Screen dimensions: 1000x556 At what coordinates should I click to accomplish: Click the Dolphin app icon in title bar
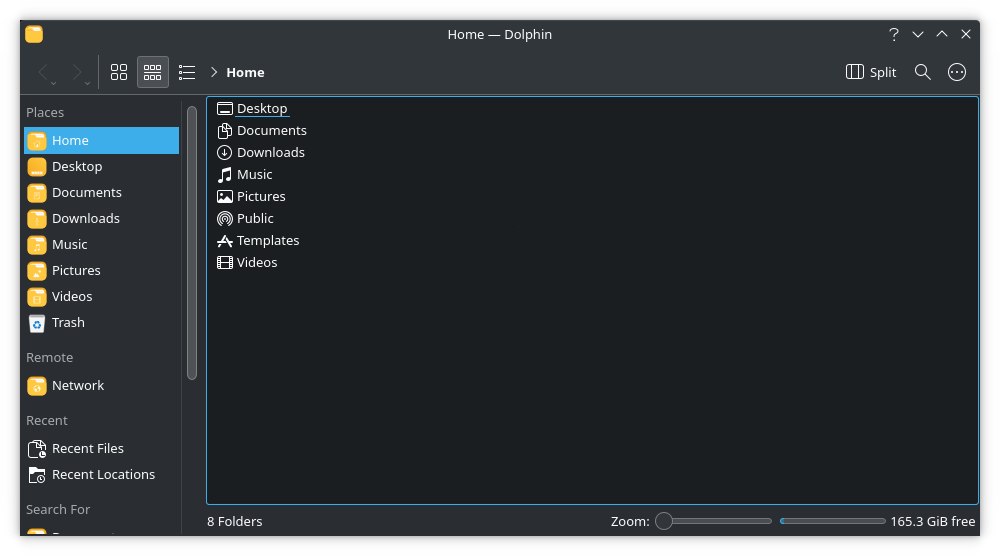click(x=34, y=34)
